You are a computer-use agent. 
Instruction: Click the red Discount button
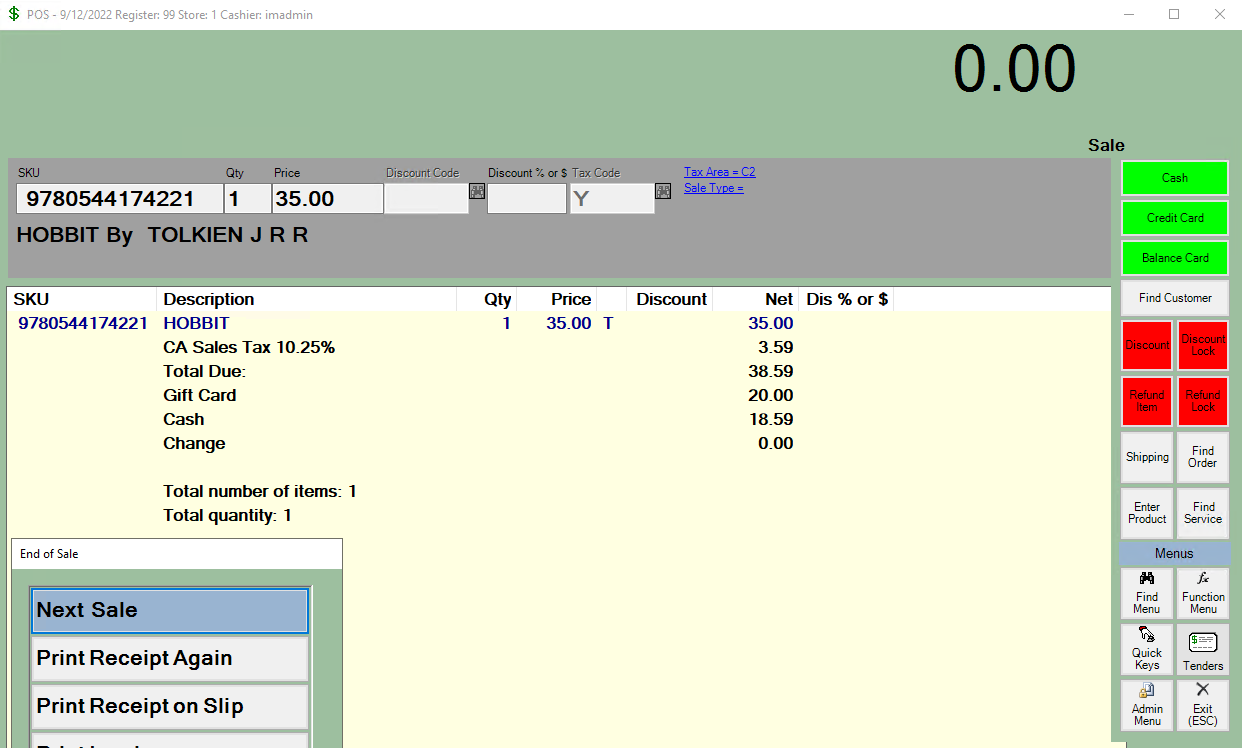1147,345
